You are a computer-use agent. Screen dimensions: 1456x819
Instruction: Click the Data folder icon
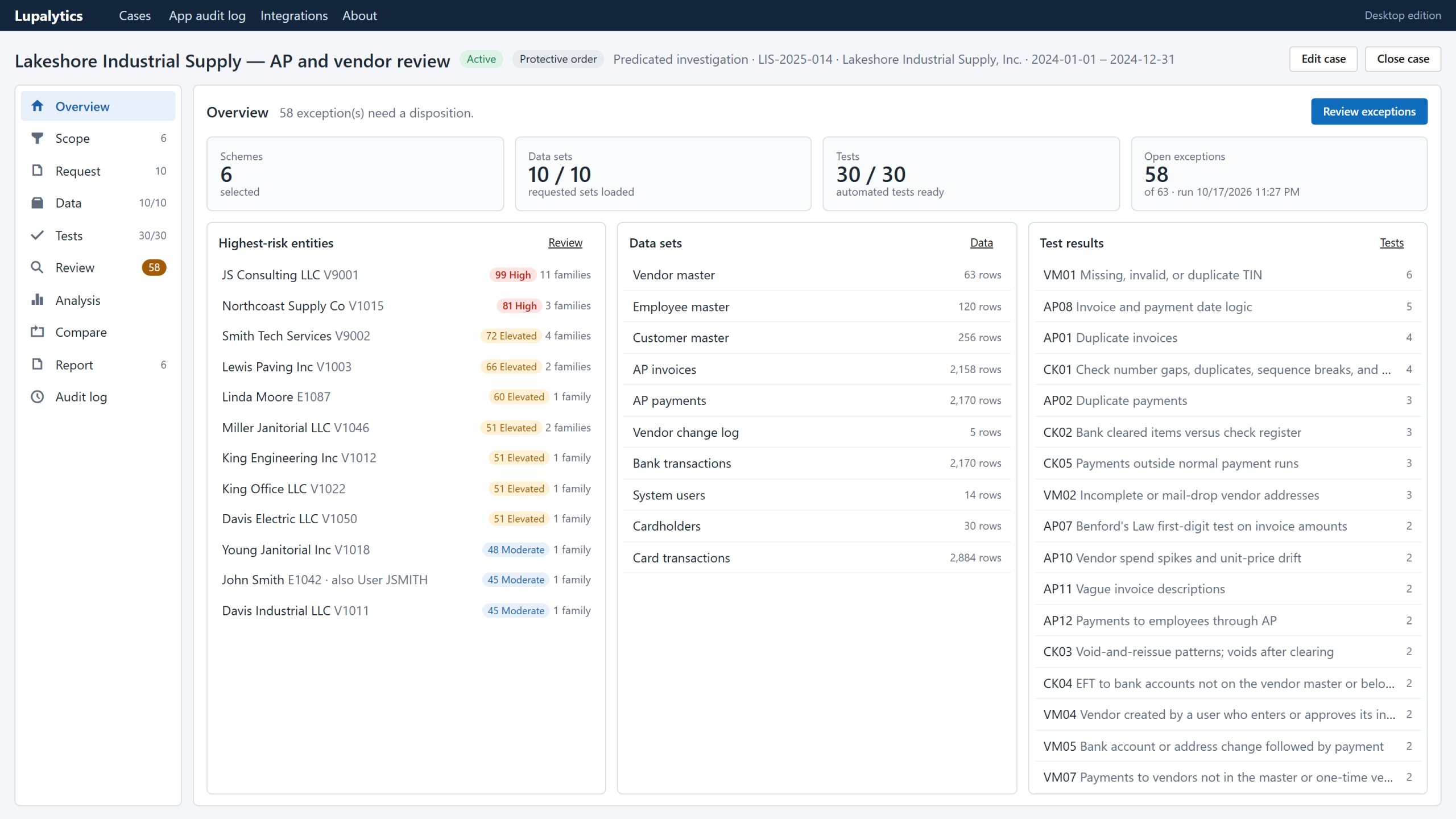(38, 203)
